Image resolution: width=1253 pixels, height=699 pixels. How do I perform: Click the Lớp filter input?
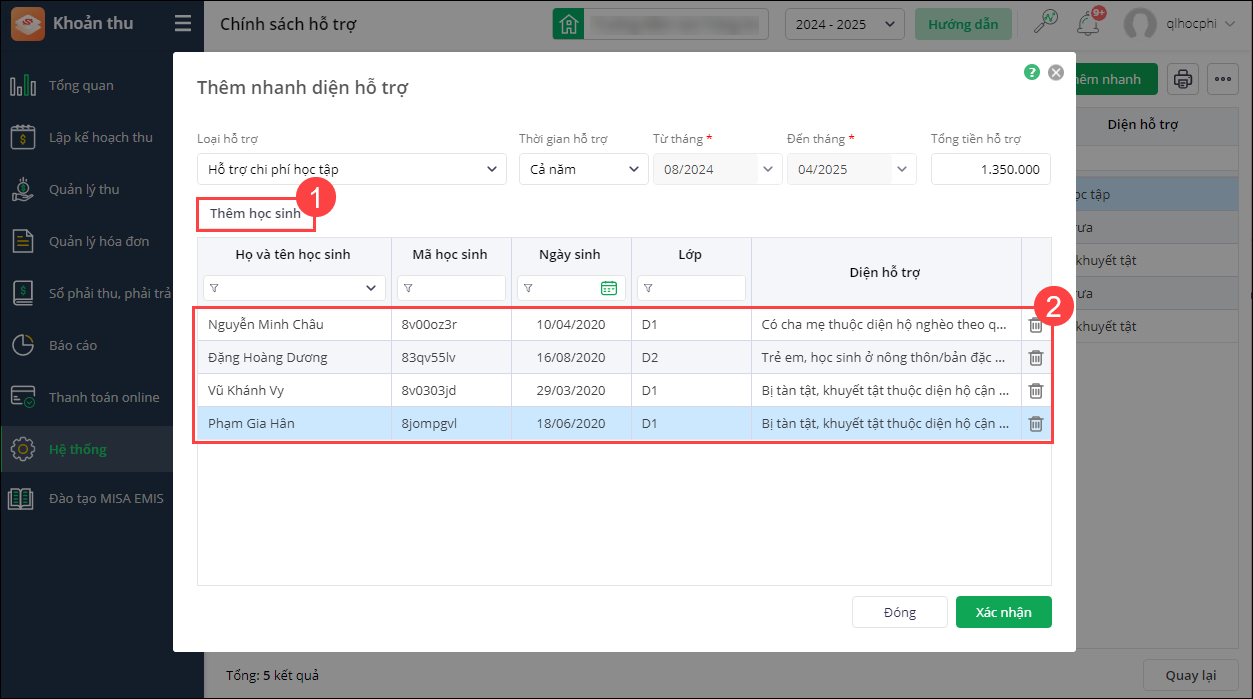pos(691,288)
